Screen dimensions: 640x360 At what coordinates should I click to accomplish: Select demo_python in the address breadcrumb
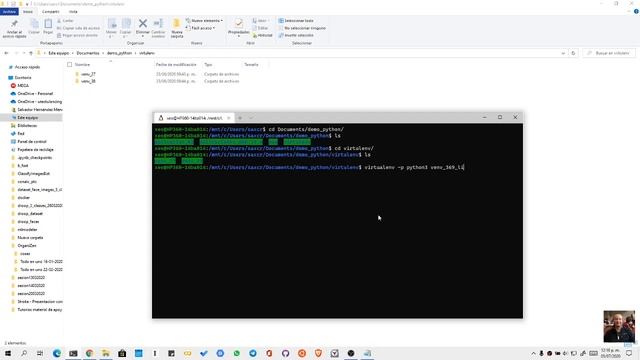tap(119, 53)
